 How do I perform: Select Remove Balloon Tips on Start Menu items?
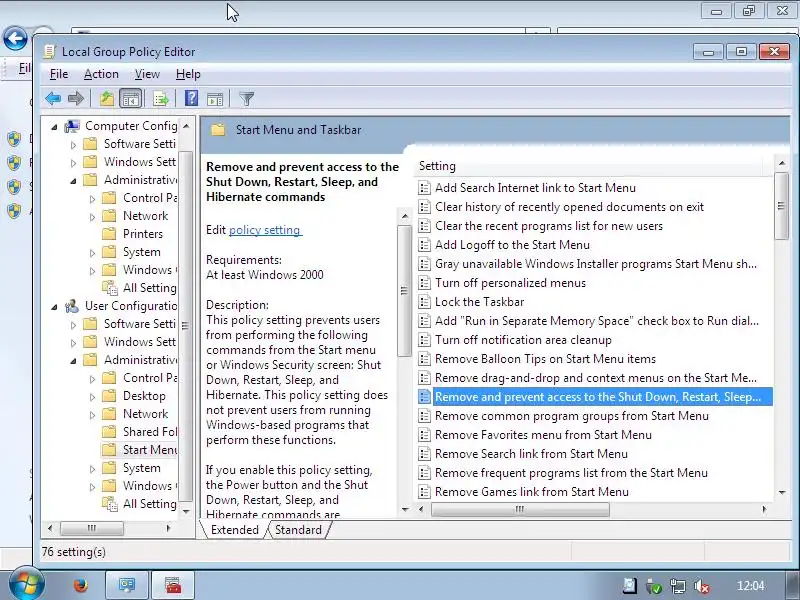pos(545,359)
